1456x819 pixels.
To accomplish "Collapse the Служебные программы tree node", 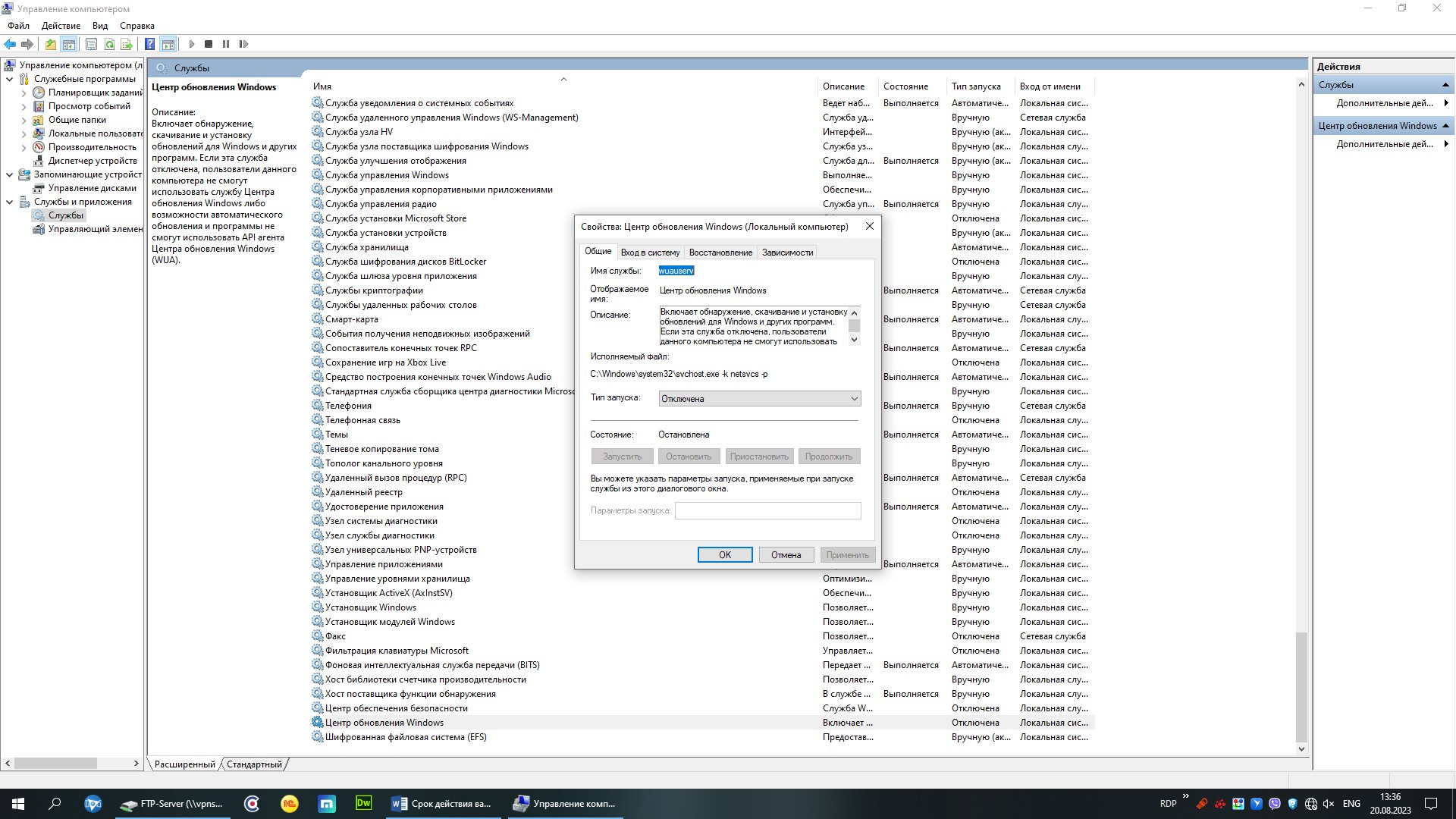I will pyautogui.click(x=9, y=79).
